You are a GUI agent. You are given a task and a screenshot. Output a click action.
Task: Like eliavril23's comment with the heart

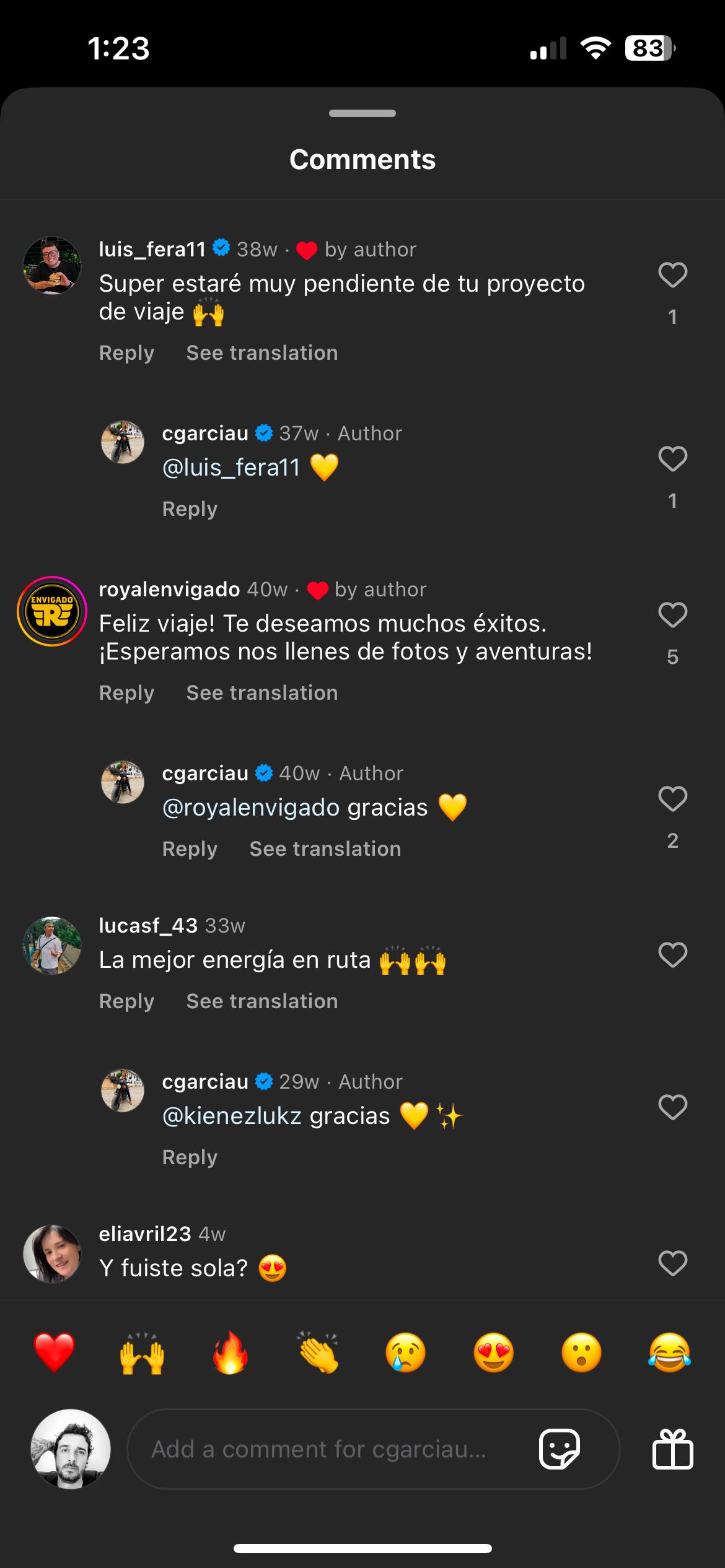click(x=672, y=1263)
